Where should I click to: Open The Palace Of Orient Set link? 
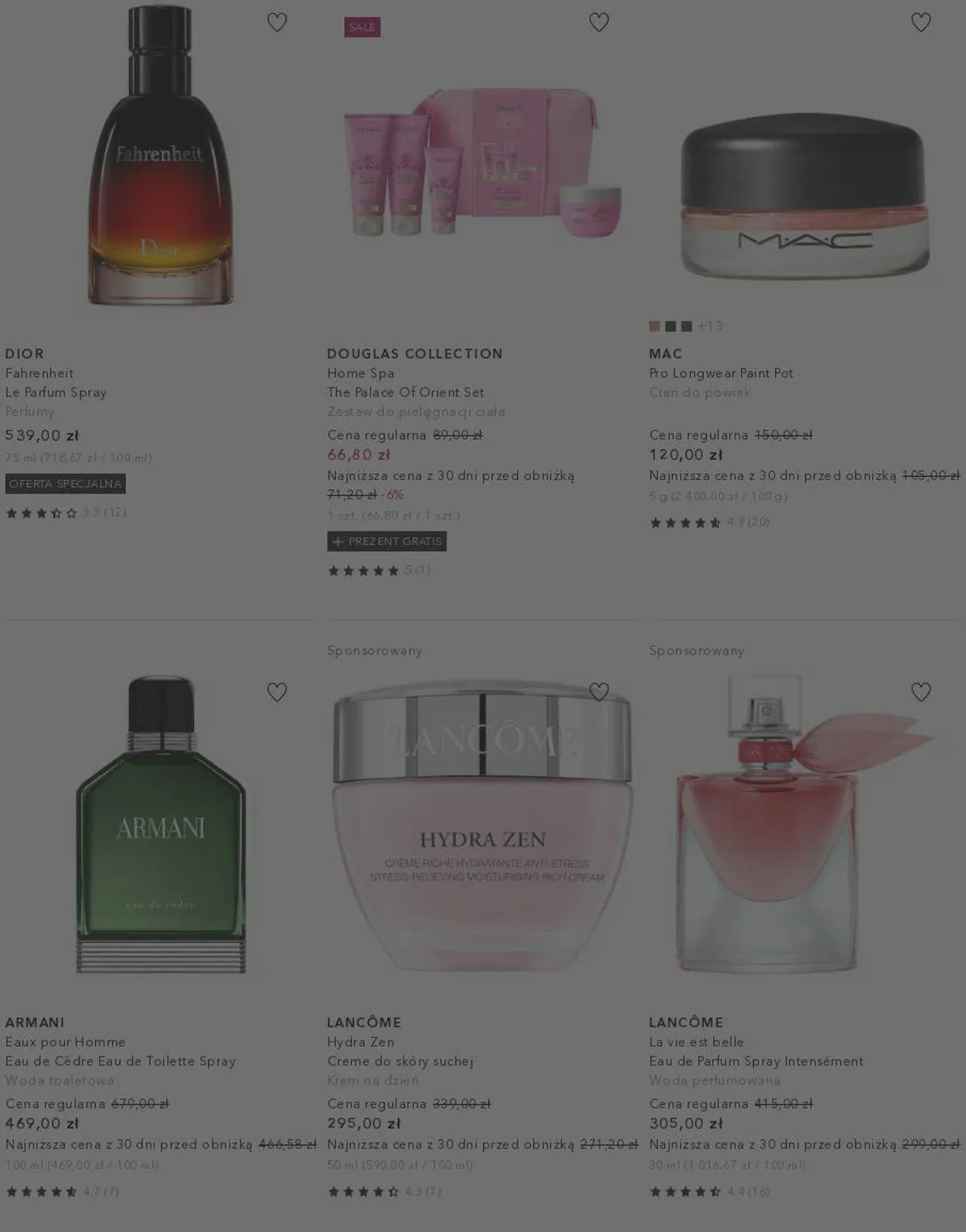(x=406, y=392)
